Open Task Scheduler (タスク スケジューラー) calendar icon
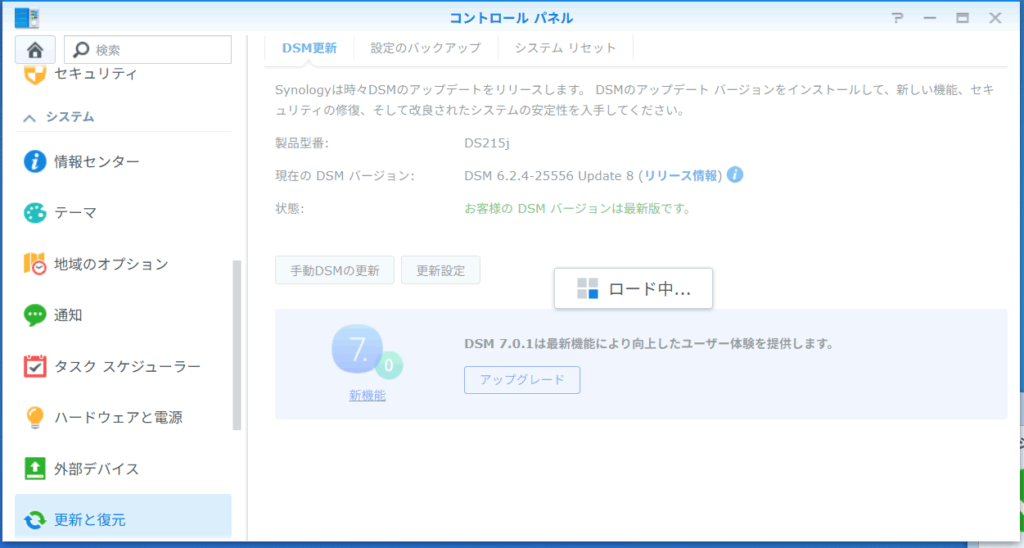This screenshot has width=1024, height=548. pos(35,366)
